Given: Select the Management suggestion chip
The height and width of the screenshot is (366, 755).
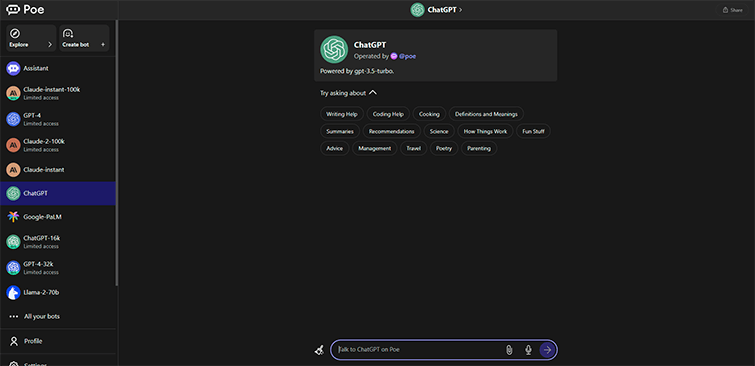Looking at the screenshot, I should pos(375,148).
